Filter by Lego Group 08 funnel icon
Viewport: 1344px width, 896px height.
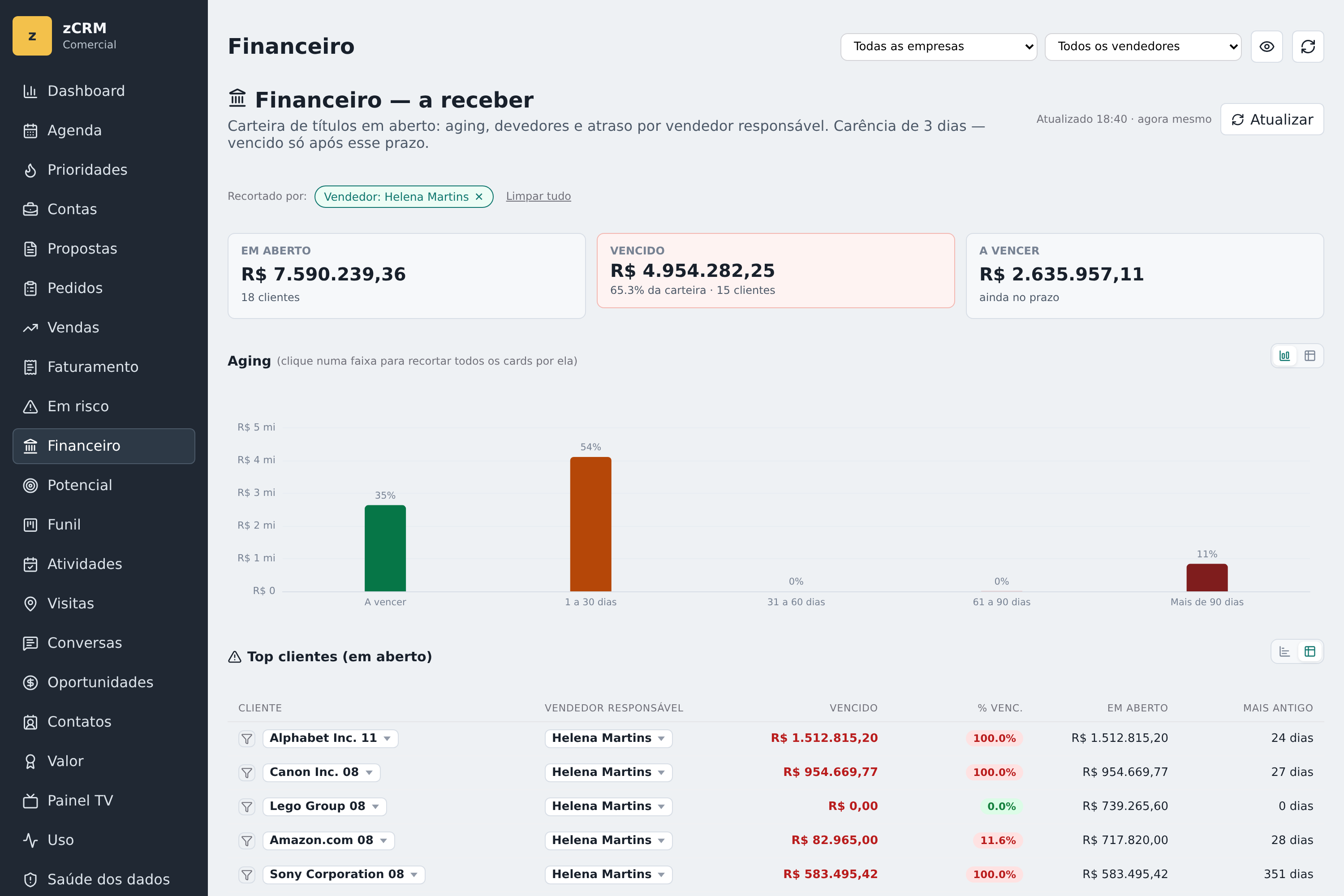coord(247,807)
